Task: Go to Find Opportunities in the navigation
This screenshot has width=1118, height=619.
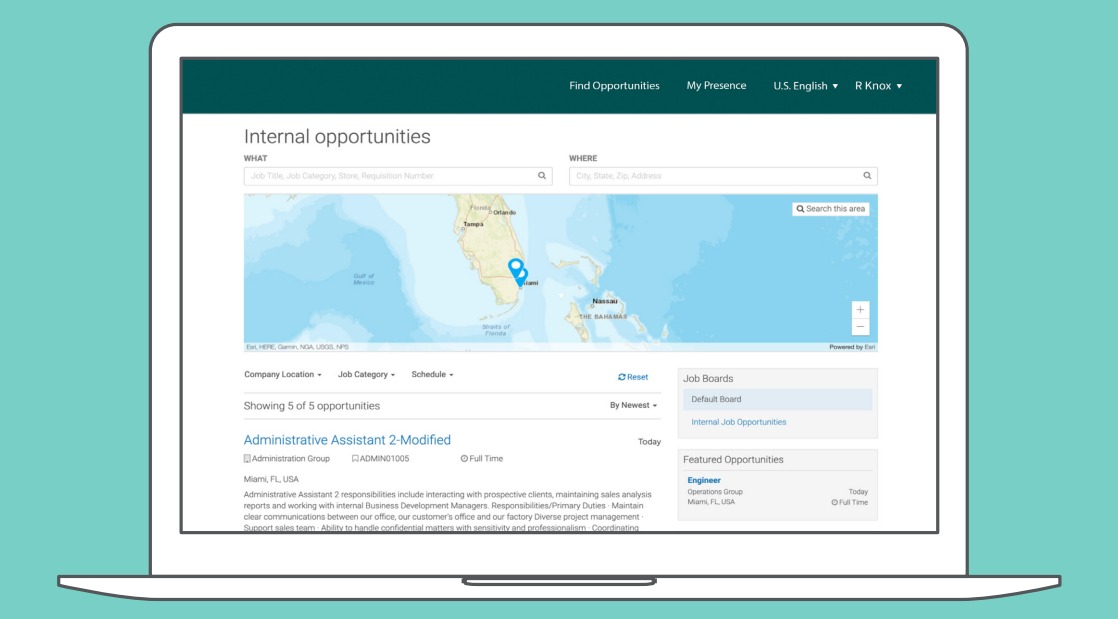Action: [x=614, y=86]
